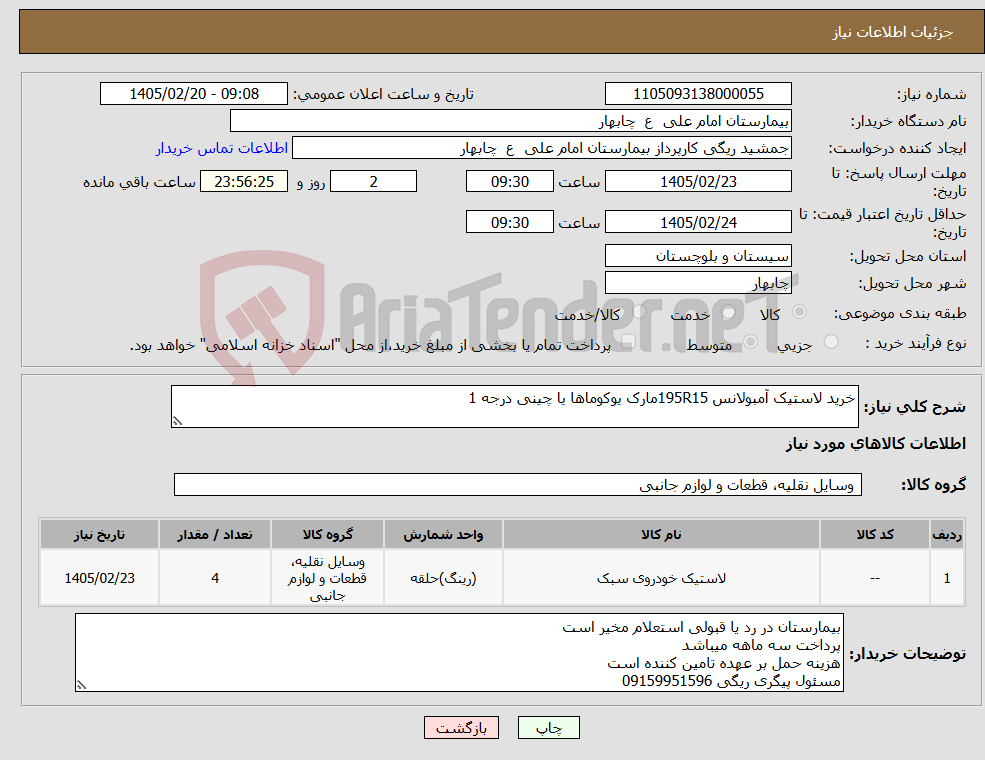Screen dimensions: 985x760
Task: Click remaining time field 23:56:25
Action: (x=244, y=182)
